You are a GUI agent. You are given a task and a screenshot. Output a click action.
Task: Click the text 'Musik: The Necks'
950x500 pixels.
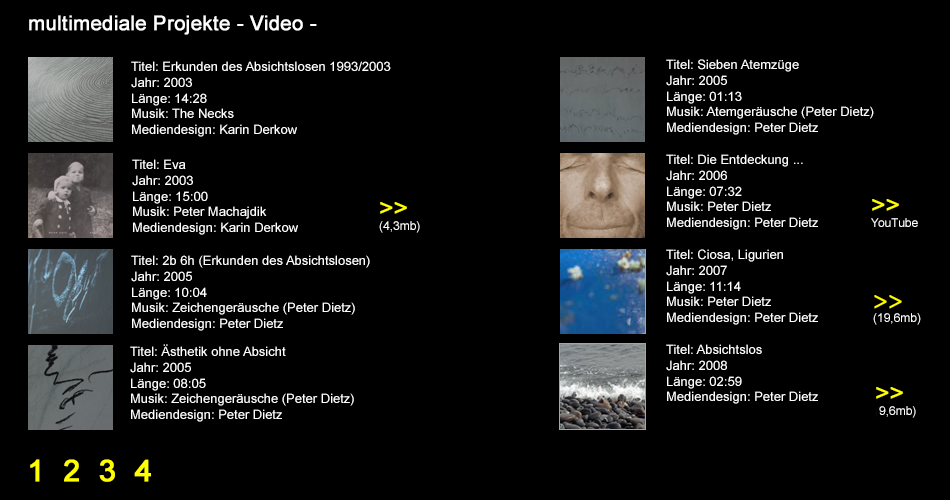point(182,114)
